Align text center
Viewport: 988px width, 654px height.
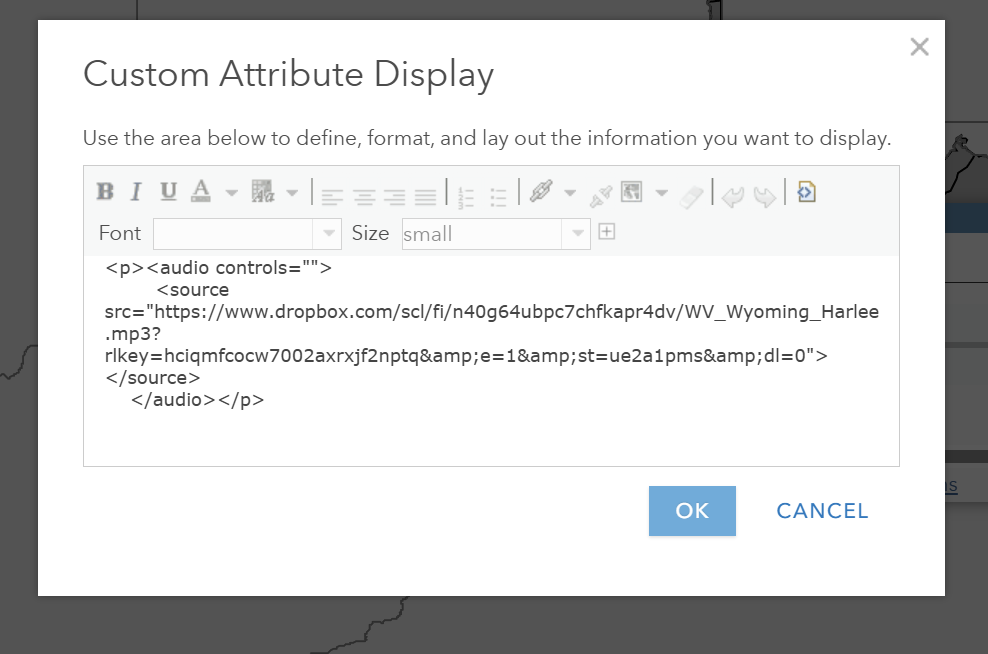[364, 197]
